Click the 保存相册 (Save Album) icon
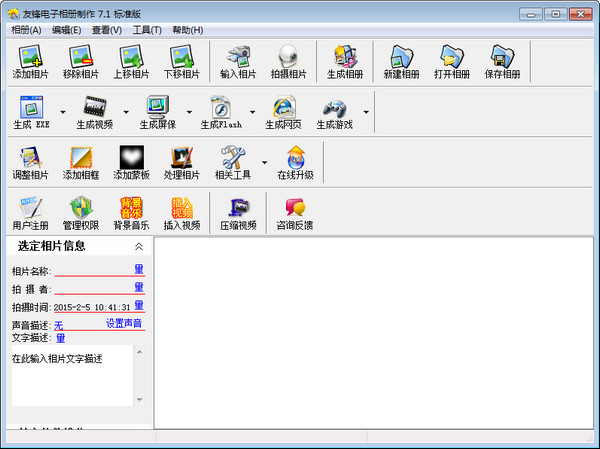This screenshot has width=600, height=449. (x=502, y=56)
